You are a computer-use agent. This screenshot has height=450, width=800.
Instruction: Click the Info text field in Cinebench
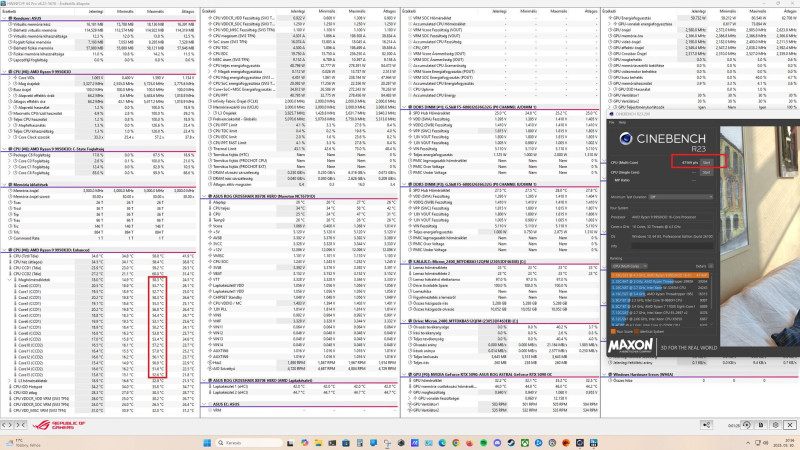point(672,246)
